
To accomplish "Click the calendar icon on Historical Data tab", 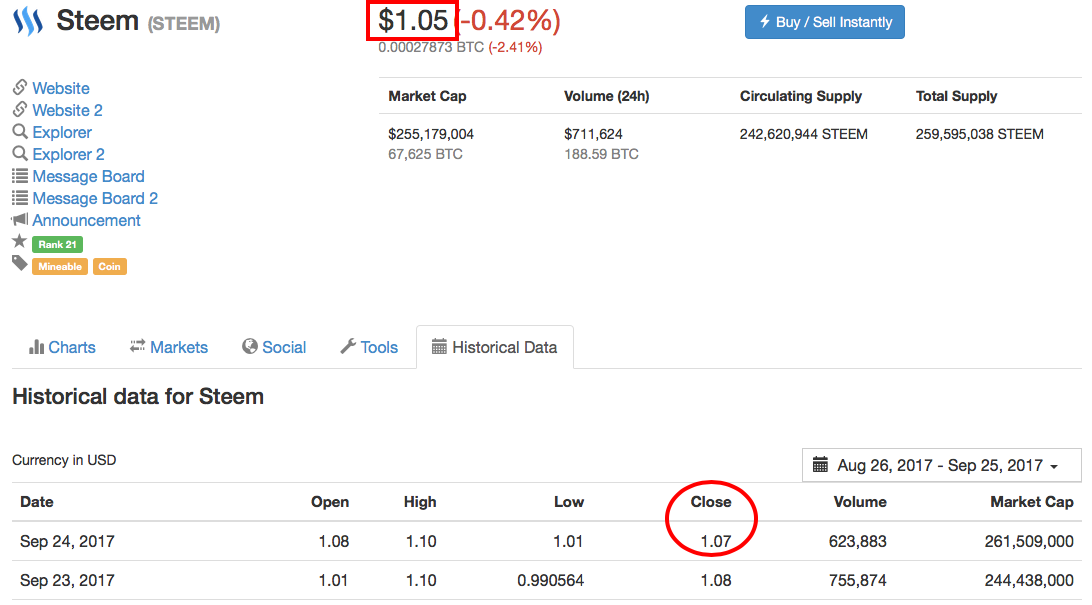I will (439, 347).
